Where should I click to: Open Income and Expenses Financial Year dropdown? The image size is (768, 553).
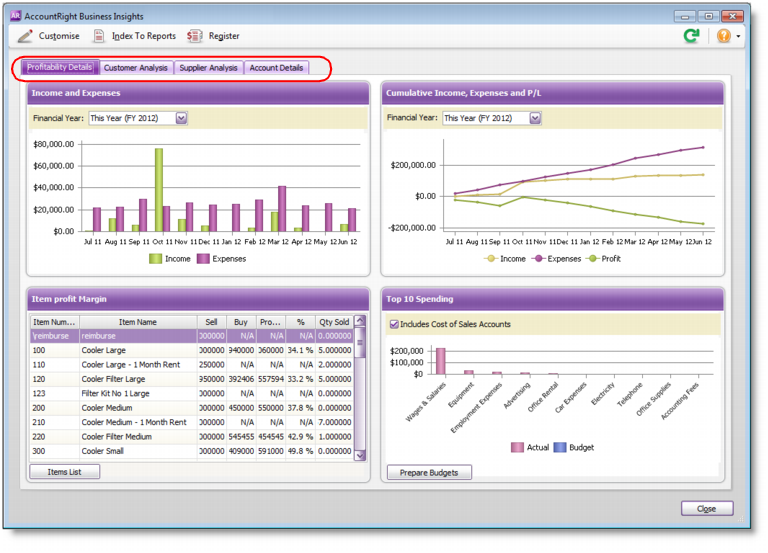181,118
